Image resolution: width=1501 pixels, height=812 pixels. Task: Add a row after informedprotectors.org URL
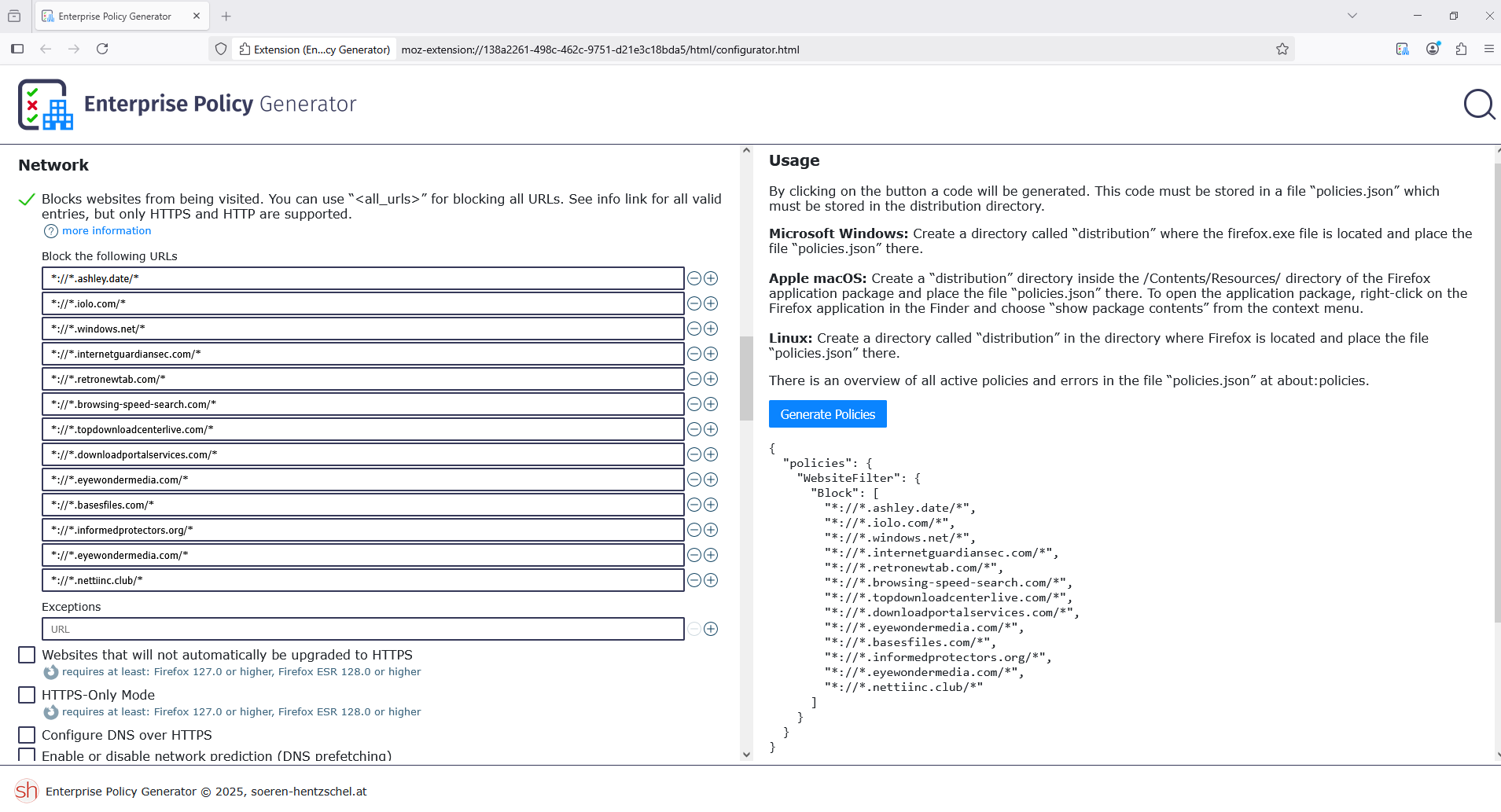tap(711, 530)
